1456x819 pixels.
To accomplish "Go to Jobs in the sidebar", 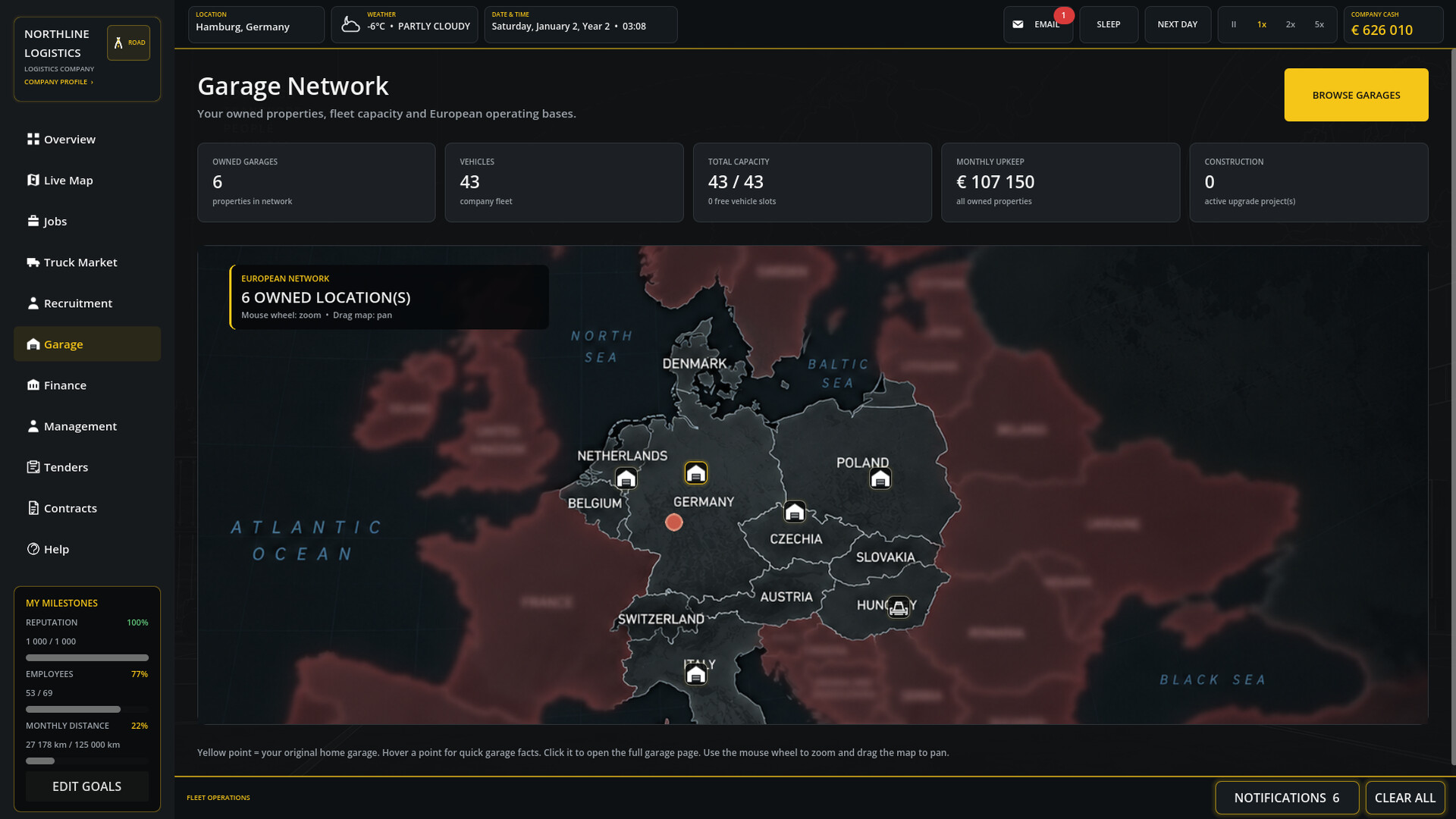I will (x=87, y=221).
